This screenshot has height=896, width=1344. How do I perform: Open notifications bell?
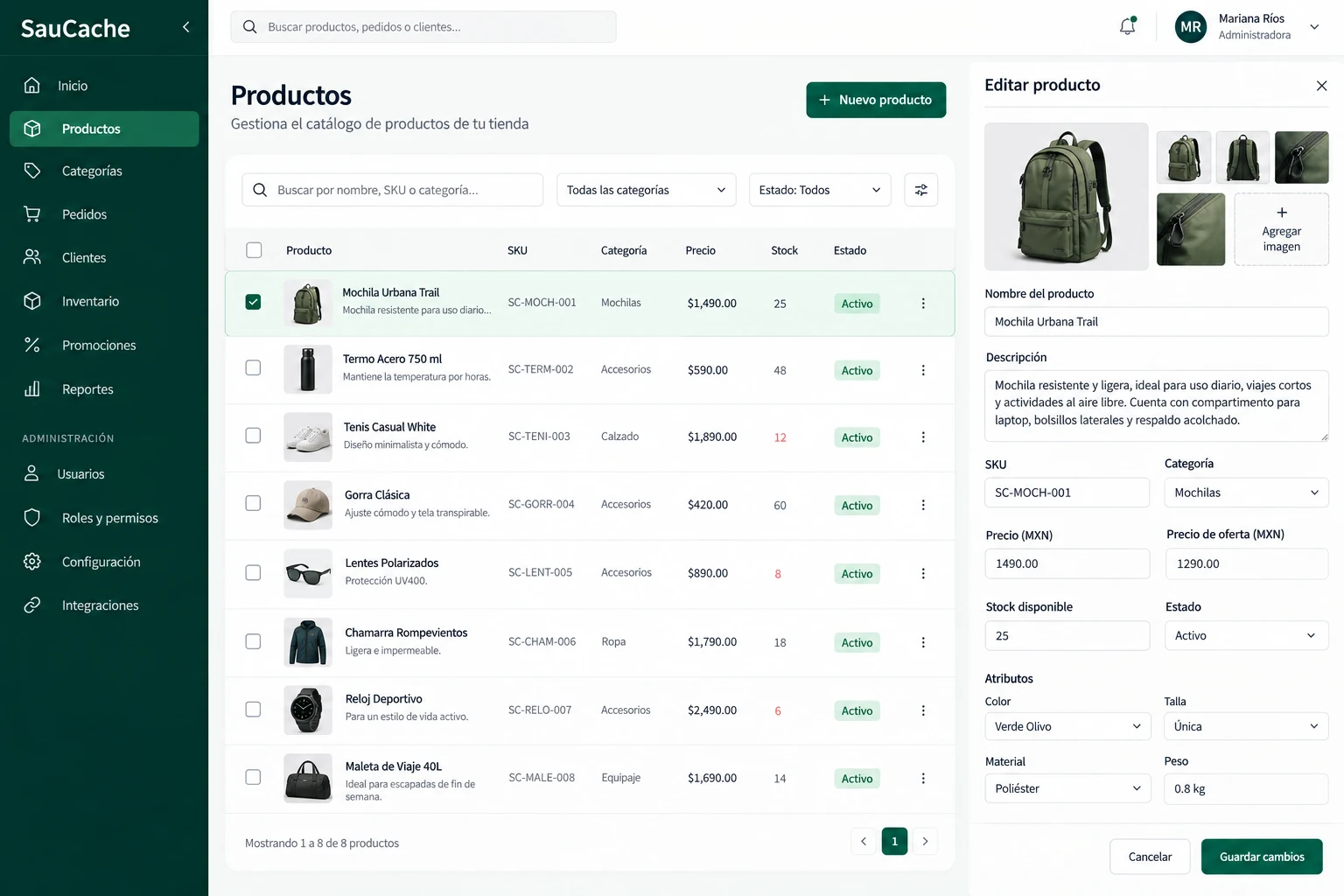coord(1128,26)
